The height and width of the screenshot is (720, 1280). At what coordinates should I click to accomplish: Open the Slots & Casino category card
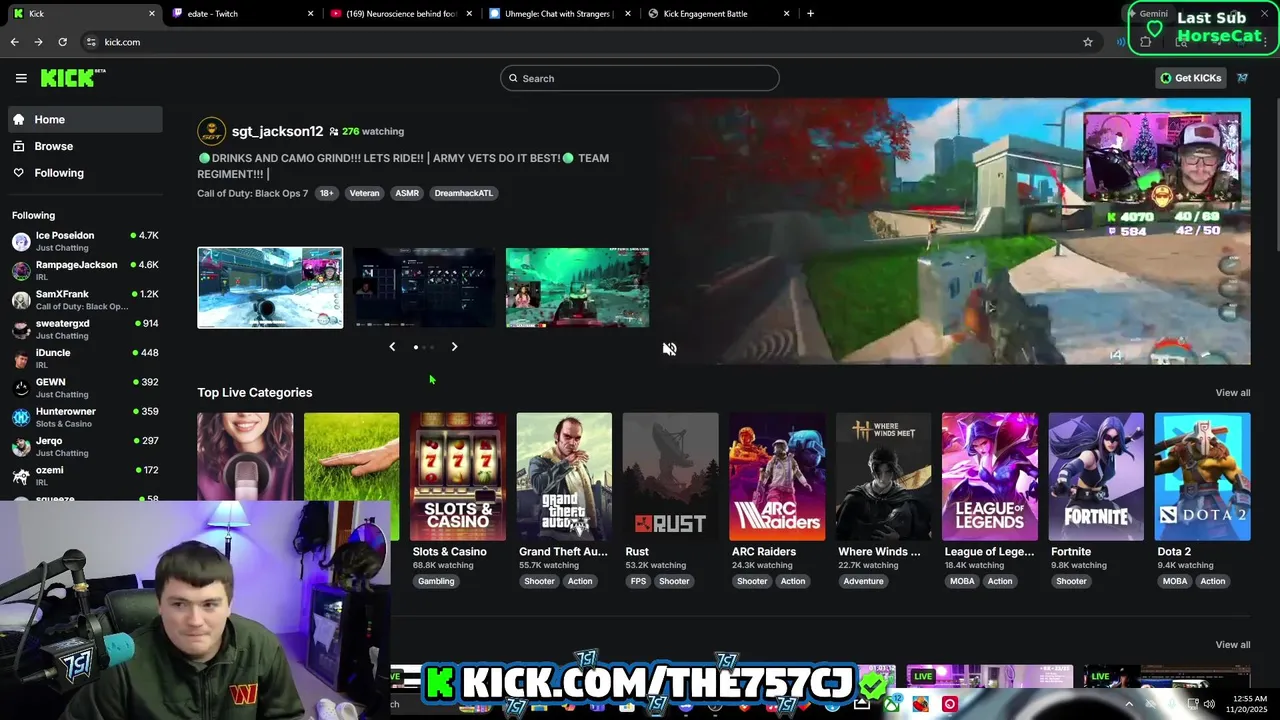pyautogui.click(x=458, y=477)
